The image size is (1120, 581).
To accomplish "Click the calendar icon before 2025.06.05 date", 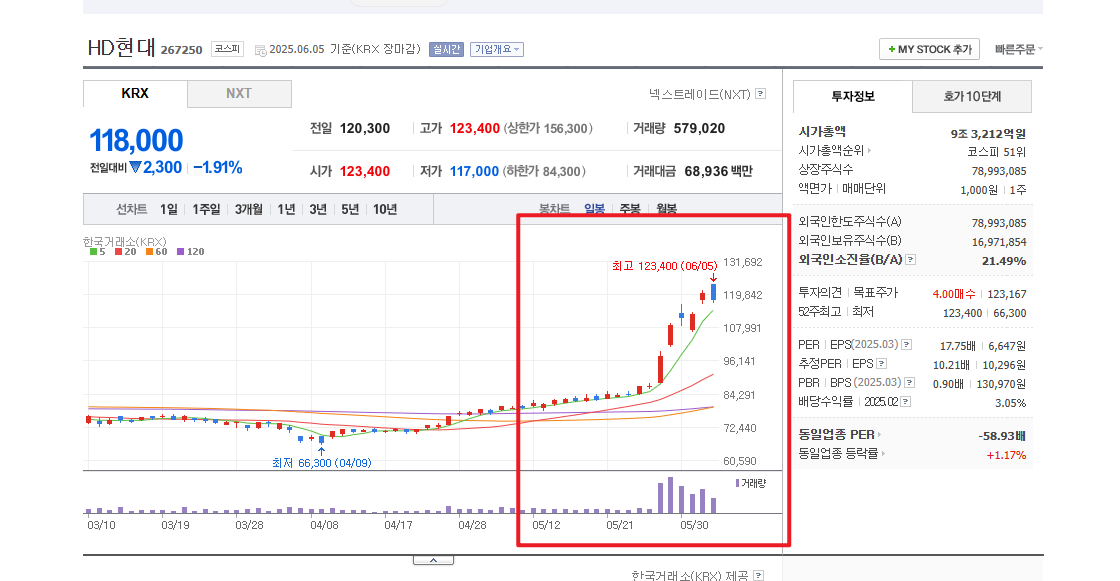I will pyautogui.click(x=261, y=50).
